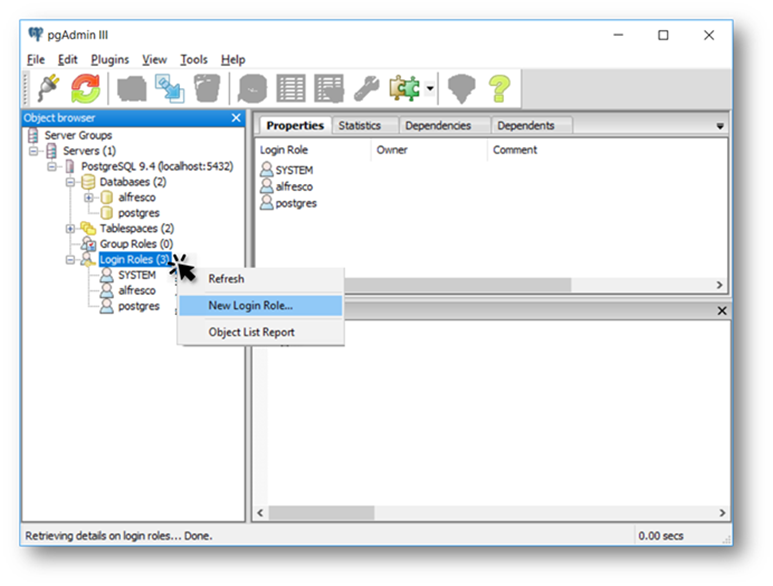This screenshot has width=773, height=586.
Task: Switch to the Dependencies tab
Action: click(438, 126)
